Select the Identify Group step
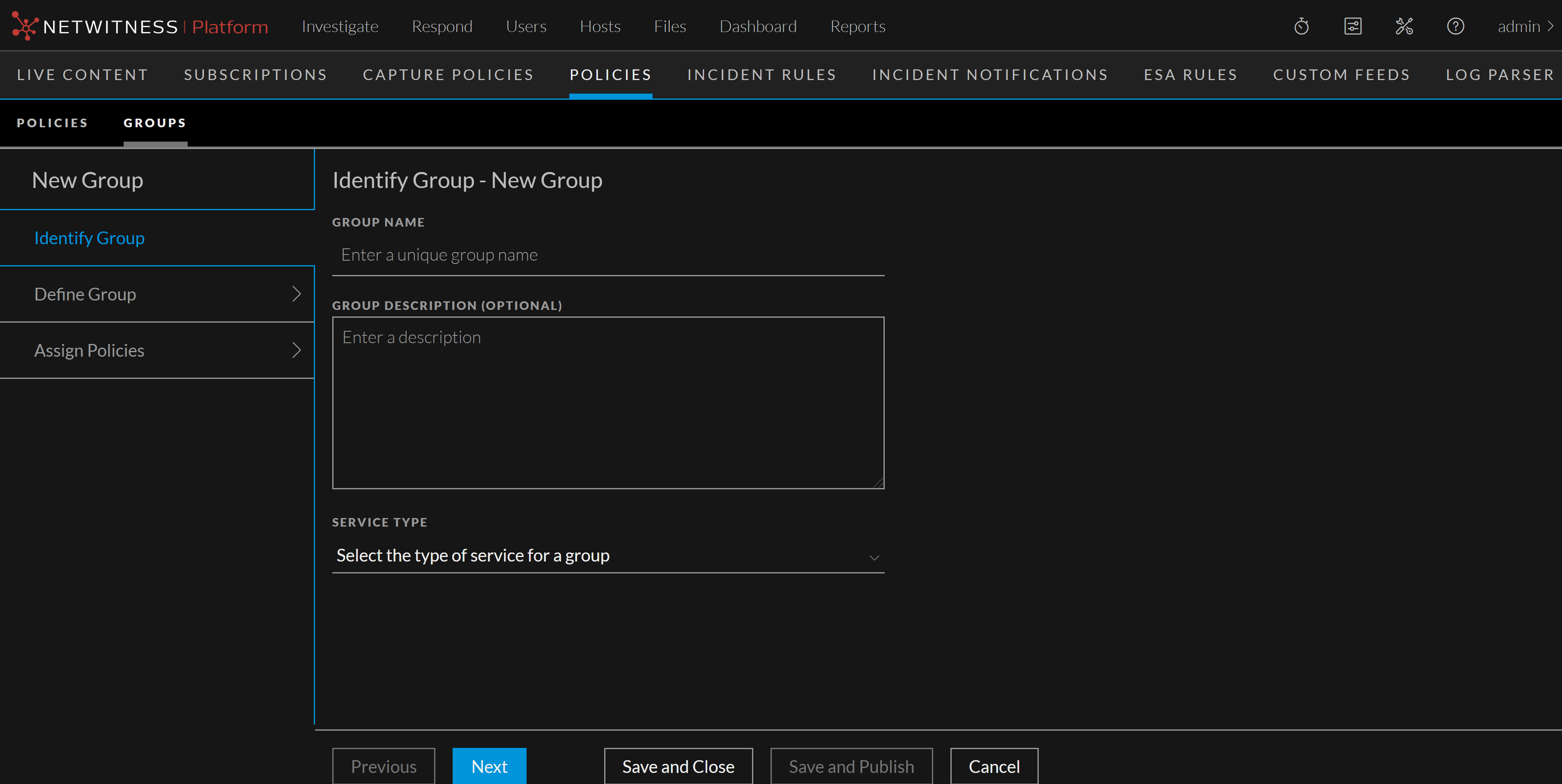 tap(89, 238)
